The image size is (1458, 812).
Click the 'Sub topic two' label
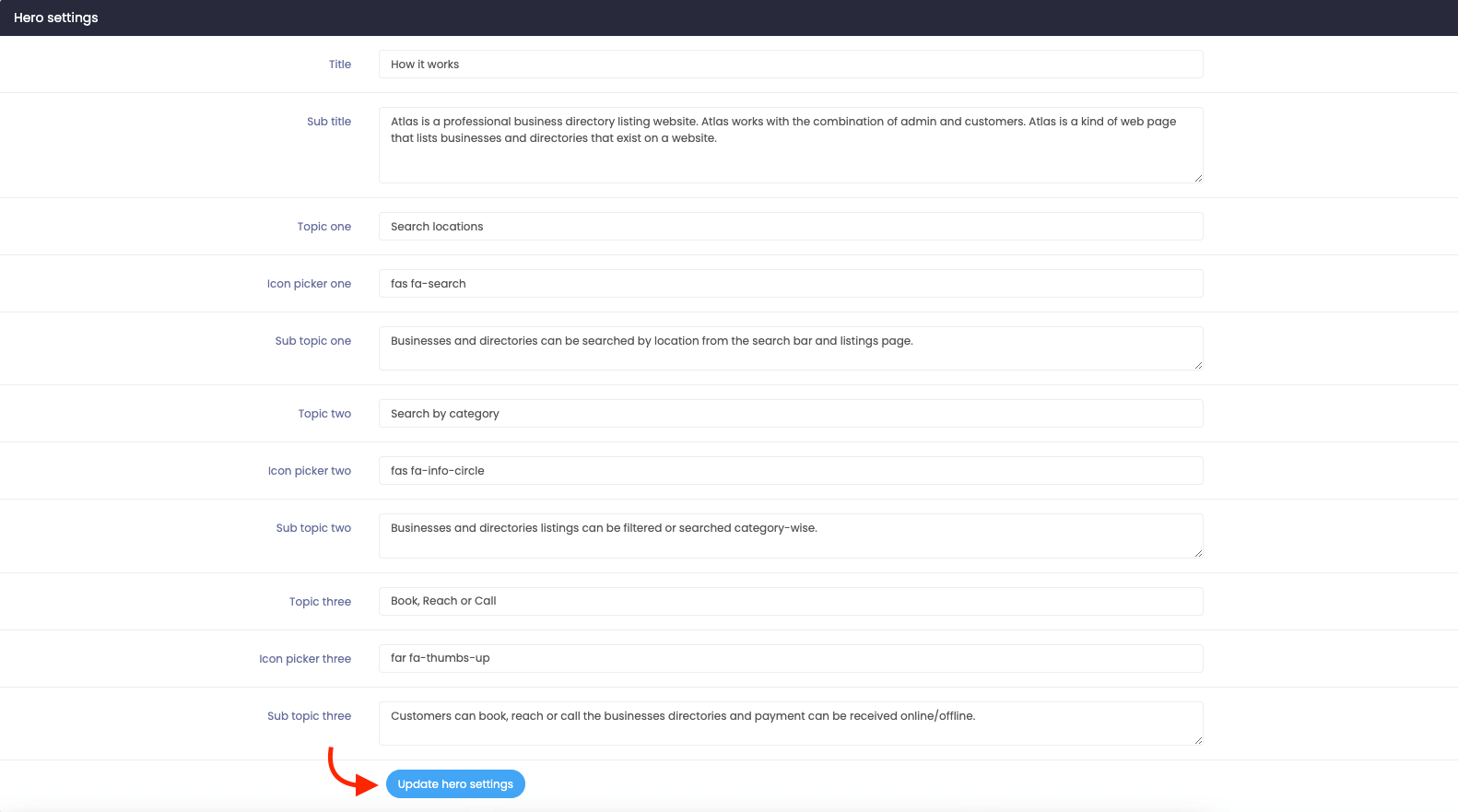(313, 528)
